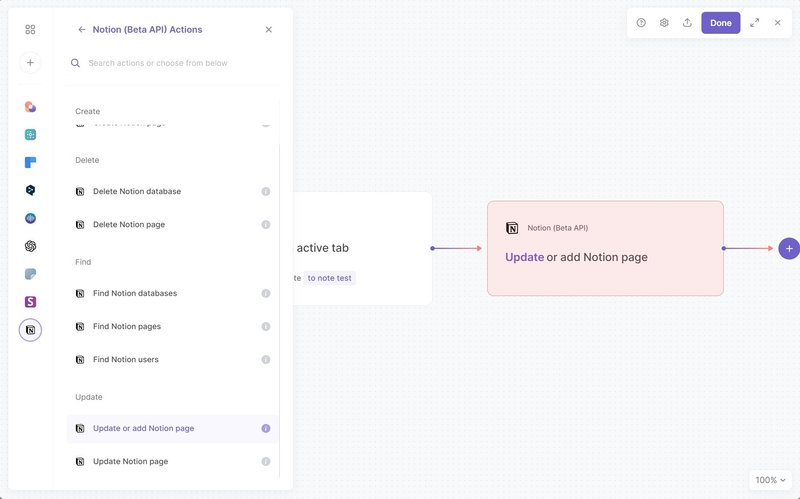The image size is (800, 499).
Task: Select the circled Notion icon in sidebar
Action: (x=30, y=330)
